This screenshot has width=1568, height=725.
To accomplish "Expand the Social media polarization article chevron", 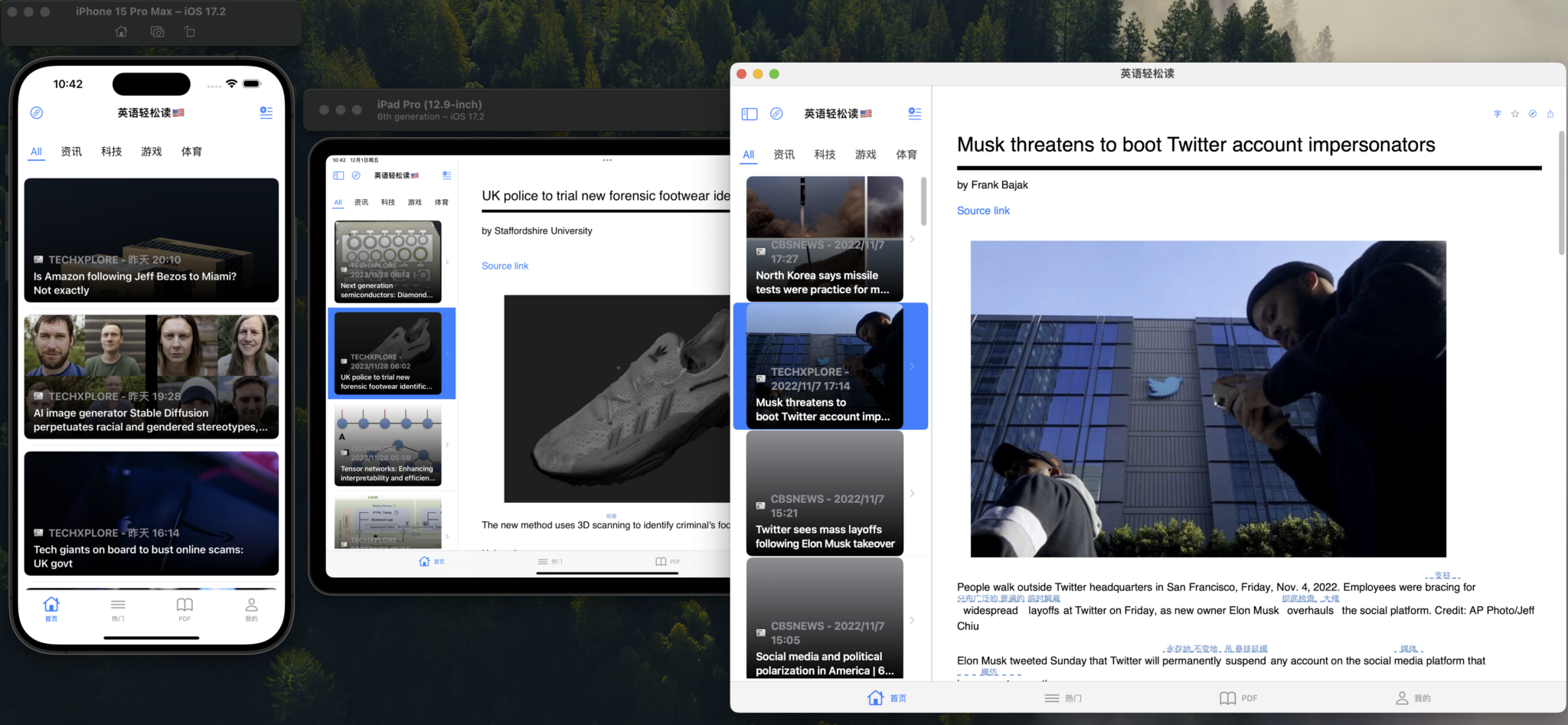I will (912, 620).
